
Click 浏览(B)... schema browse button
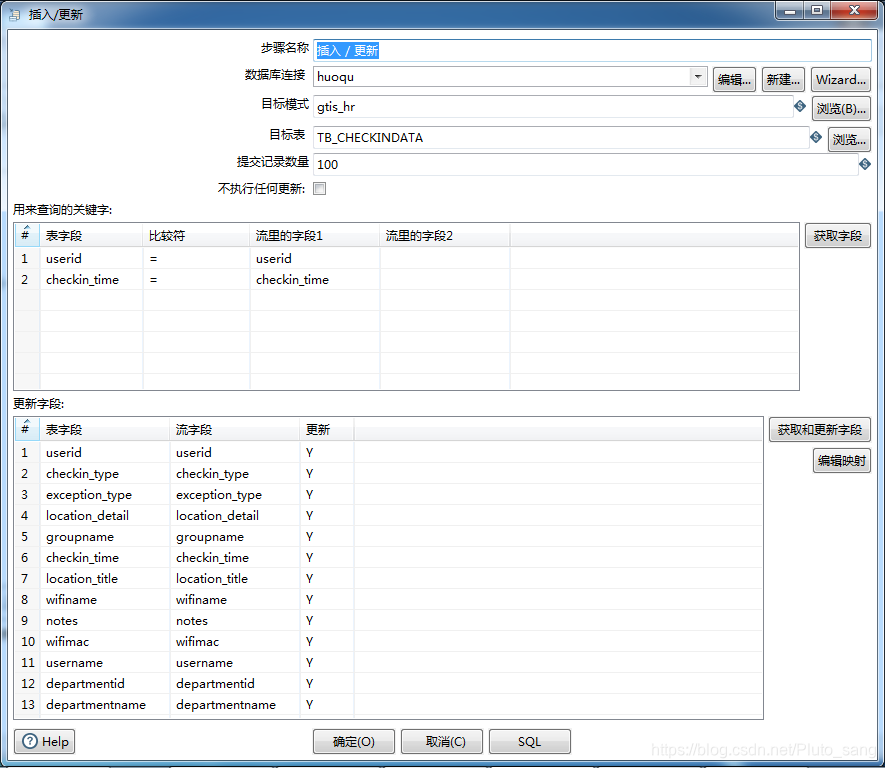841,109
